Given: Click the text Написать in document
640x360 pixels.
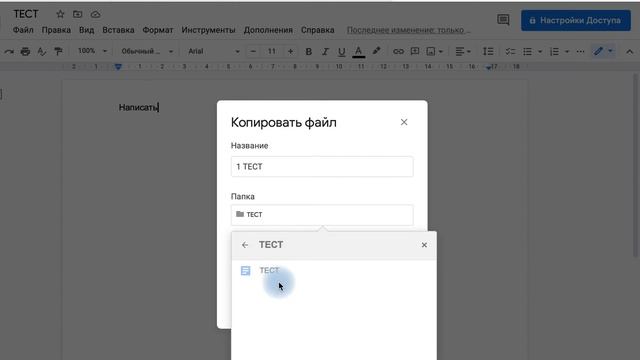Looking at the screenshot, I should pos(138,107).
